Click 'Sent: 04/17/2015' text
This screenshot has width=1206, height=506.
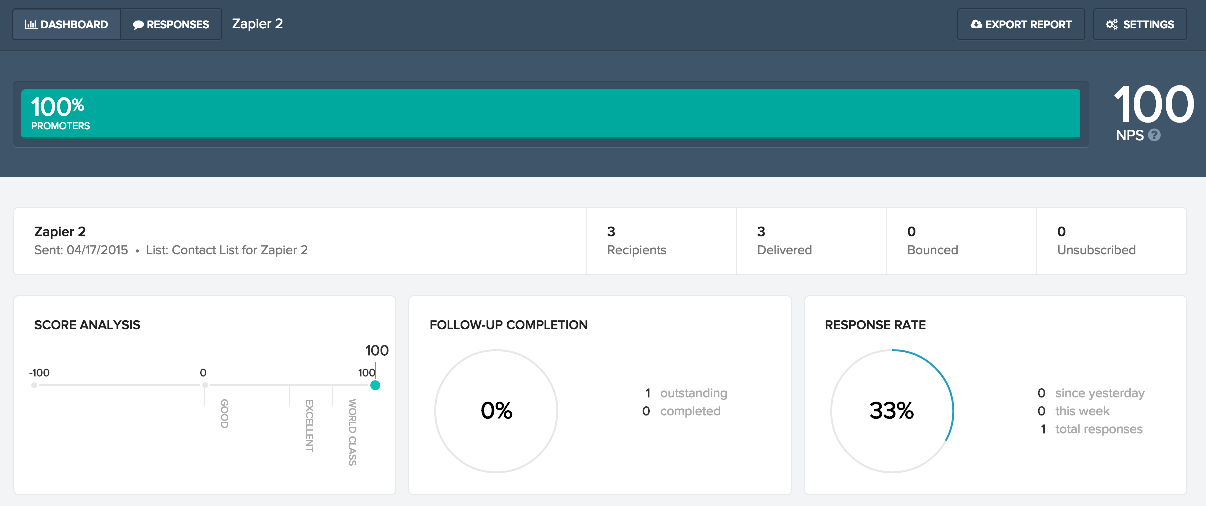tap(81, 250)
